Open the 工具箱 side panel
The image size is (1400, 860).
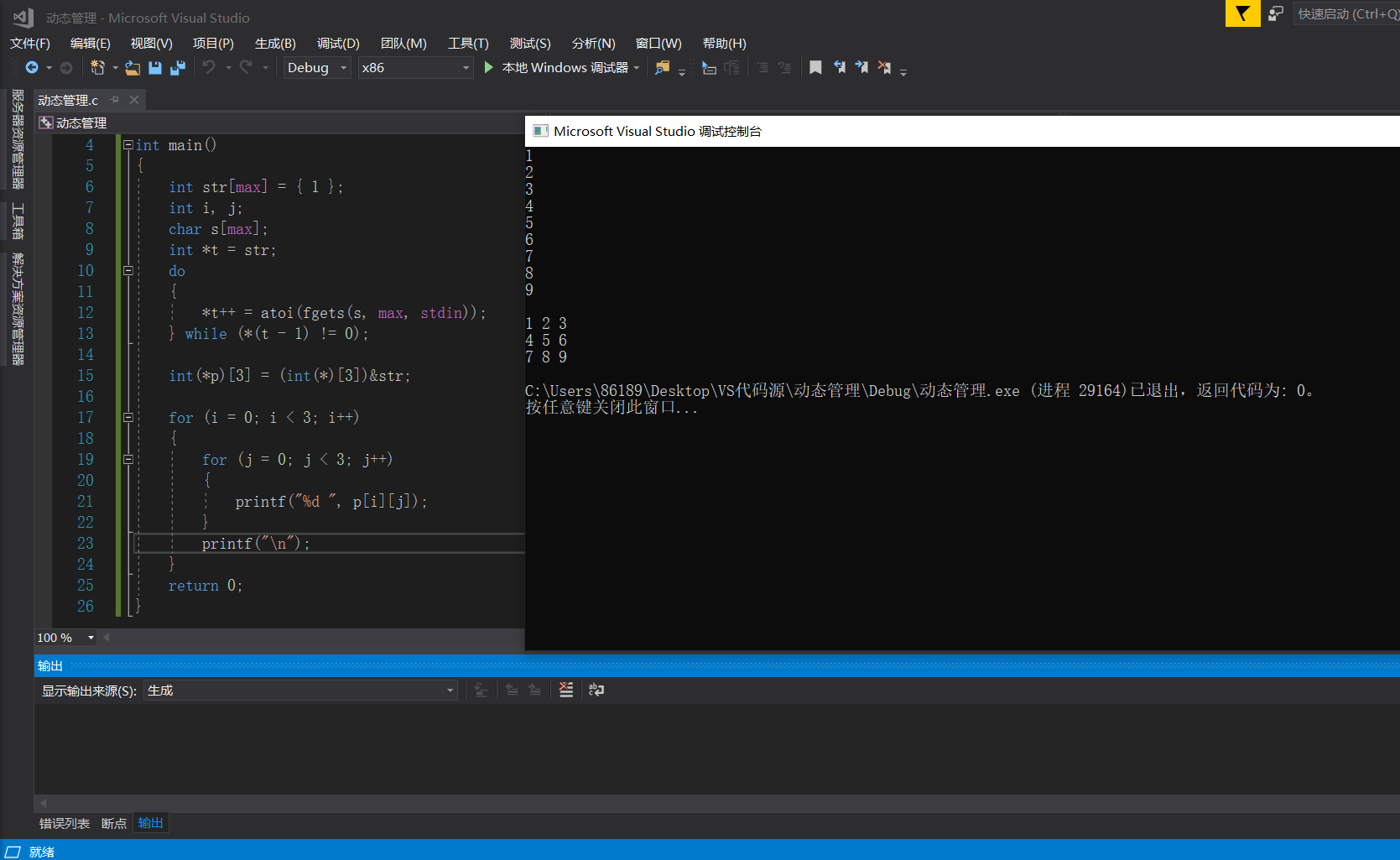tap(17, 222)
